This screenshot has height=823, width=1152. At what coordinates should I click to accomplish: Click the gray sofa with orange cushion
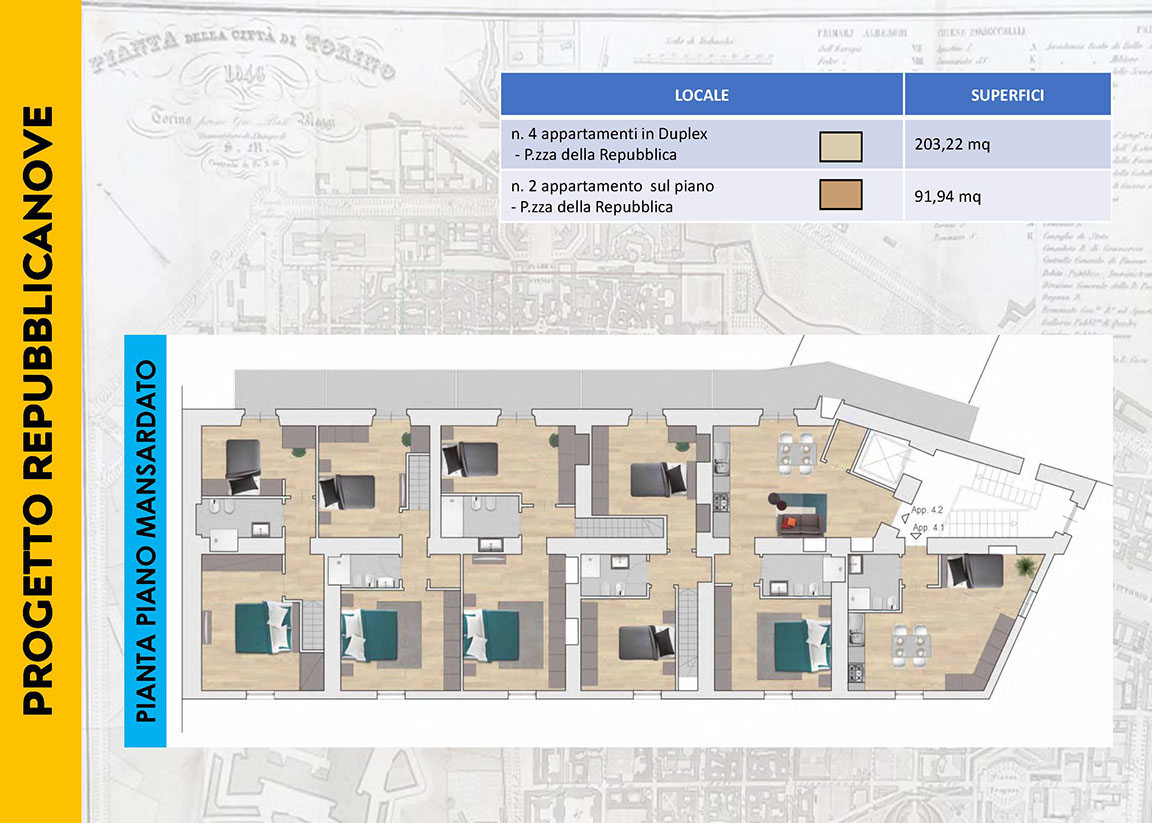797,520
